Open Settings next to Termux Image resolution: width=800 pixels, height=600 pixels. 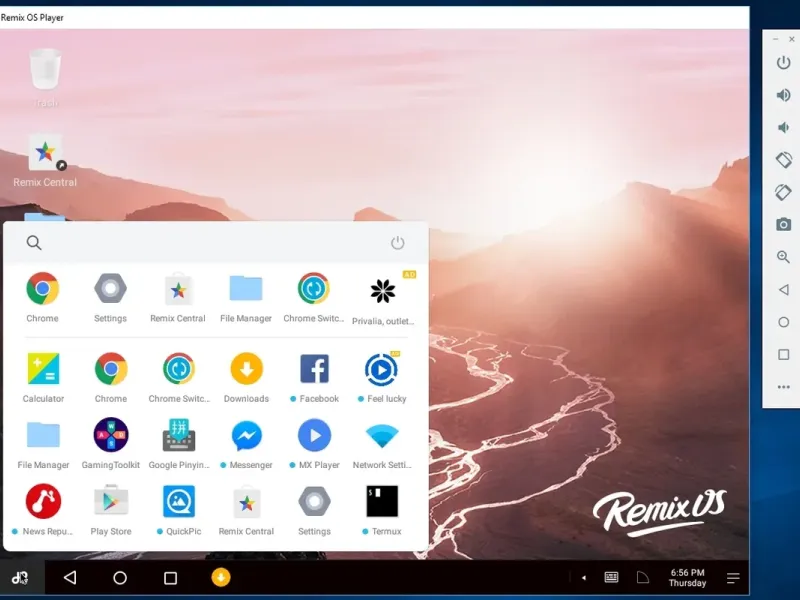click(x=314, y=501)
